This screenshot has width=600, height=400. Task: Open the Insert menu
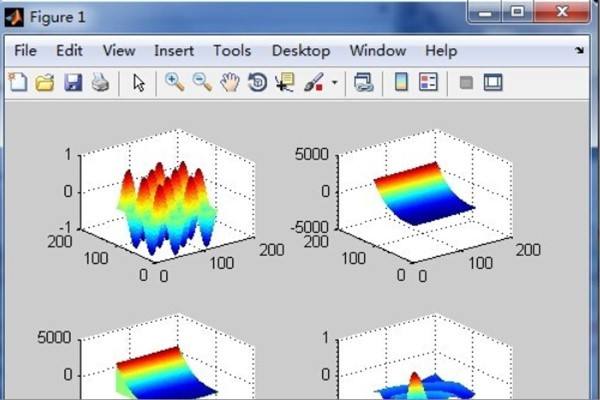[174, 51]
